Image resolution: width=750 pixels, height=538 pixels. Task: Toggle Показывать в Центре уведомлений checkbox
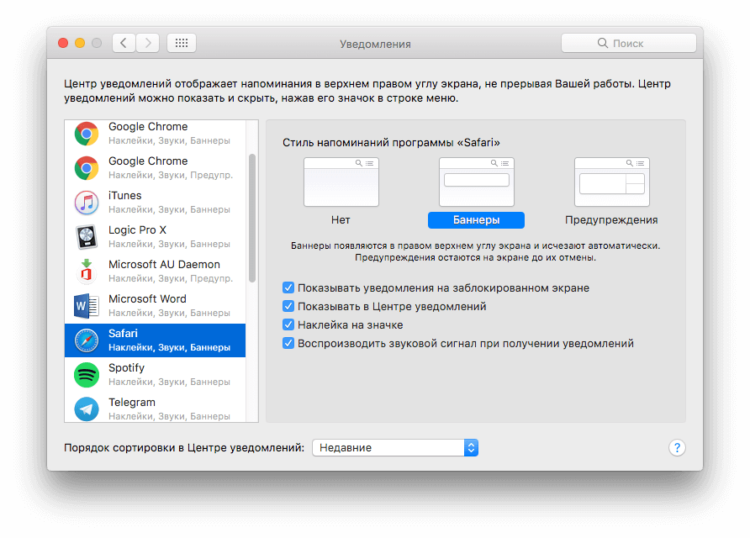[288, 306]
